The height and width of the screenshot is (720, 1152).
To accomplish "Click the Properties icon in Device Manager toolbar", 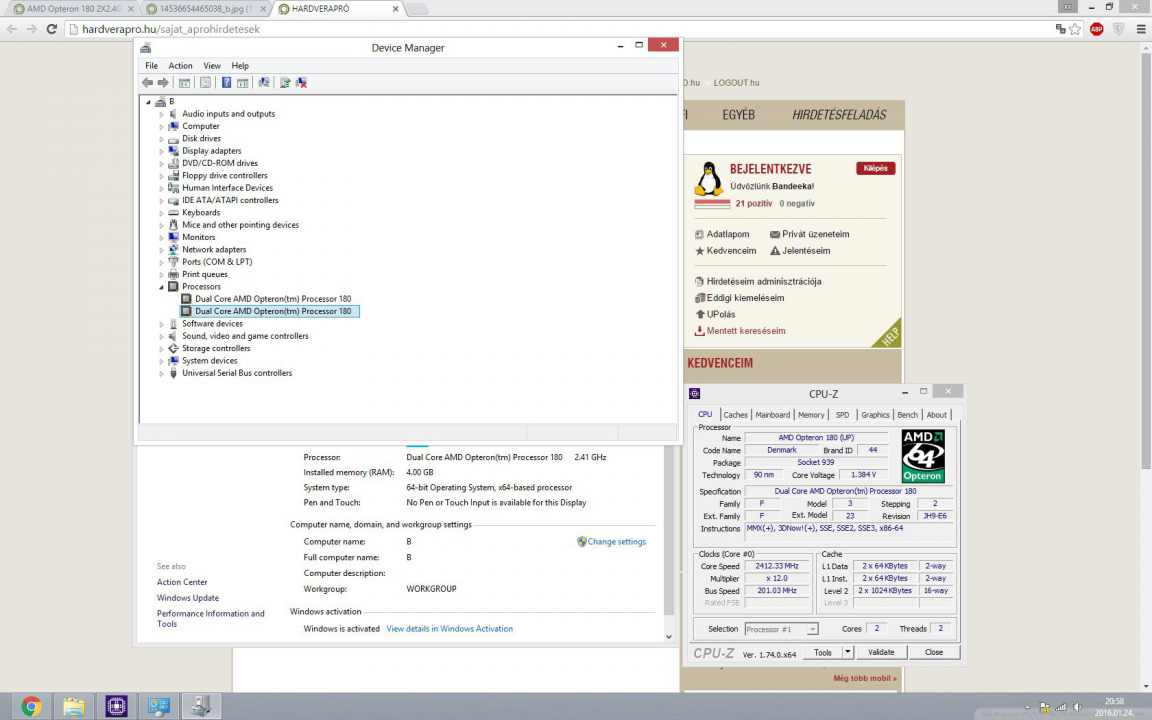I will point(206,83).
